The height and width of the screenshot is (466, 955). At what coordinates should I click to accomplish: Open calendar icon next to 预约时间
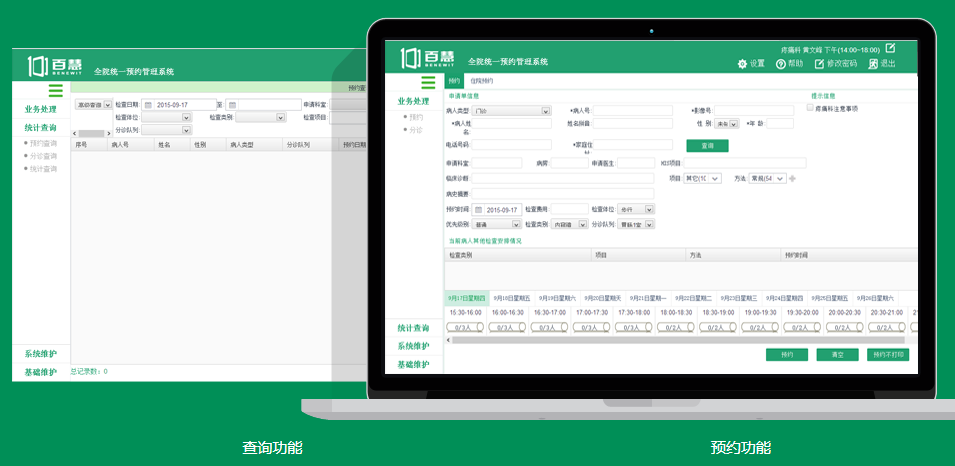pos(479,210)
